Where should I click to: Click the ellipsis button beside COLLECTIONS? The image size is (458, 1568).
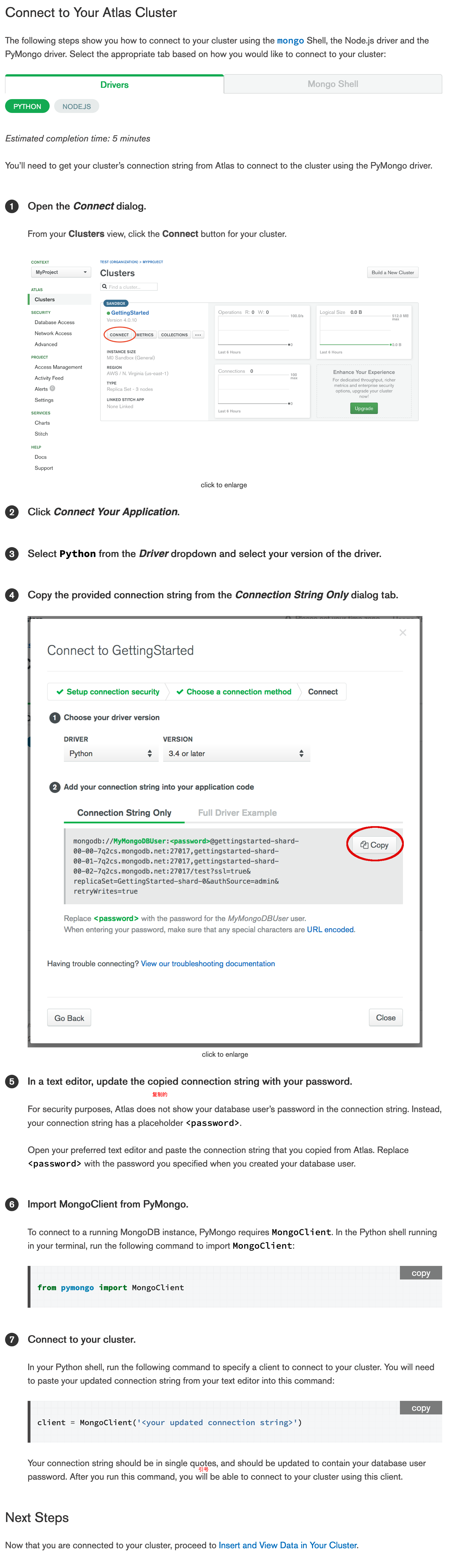pyautogui.click(x=198, y=335)
